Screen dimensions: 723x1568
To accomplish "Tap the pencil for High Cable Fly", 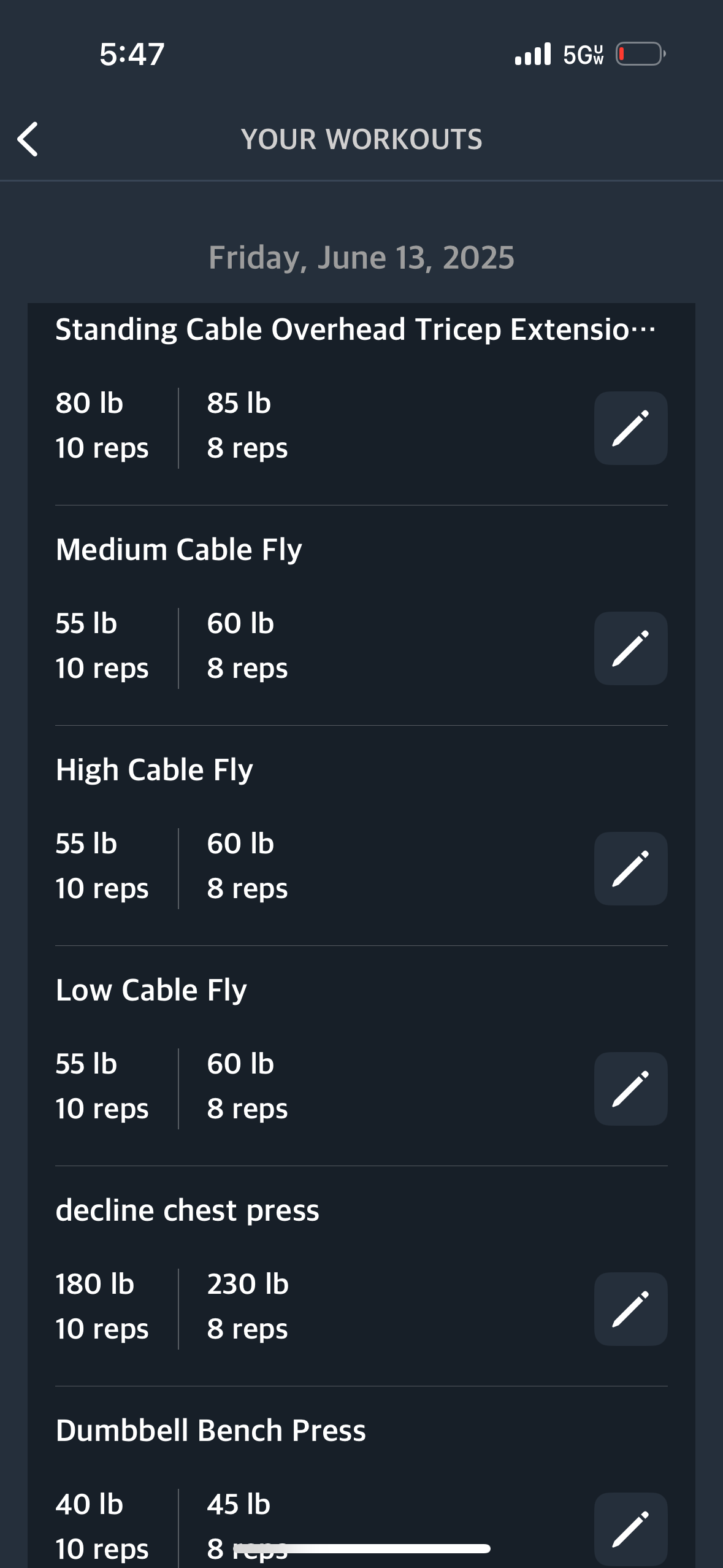I will 630,869.
